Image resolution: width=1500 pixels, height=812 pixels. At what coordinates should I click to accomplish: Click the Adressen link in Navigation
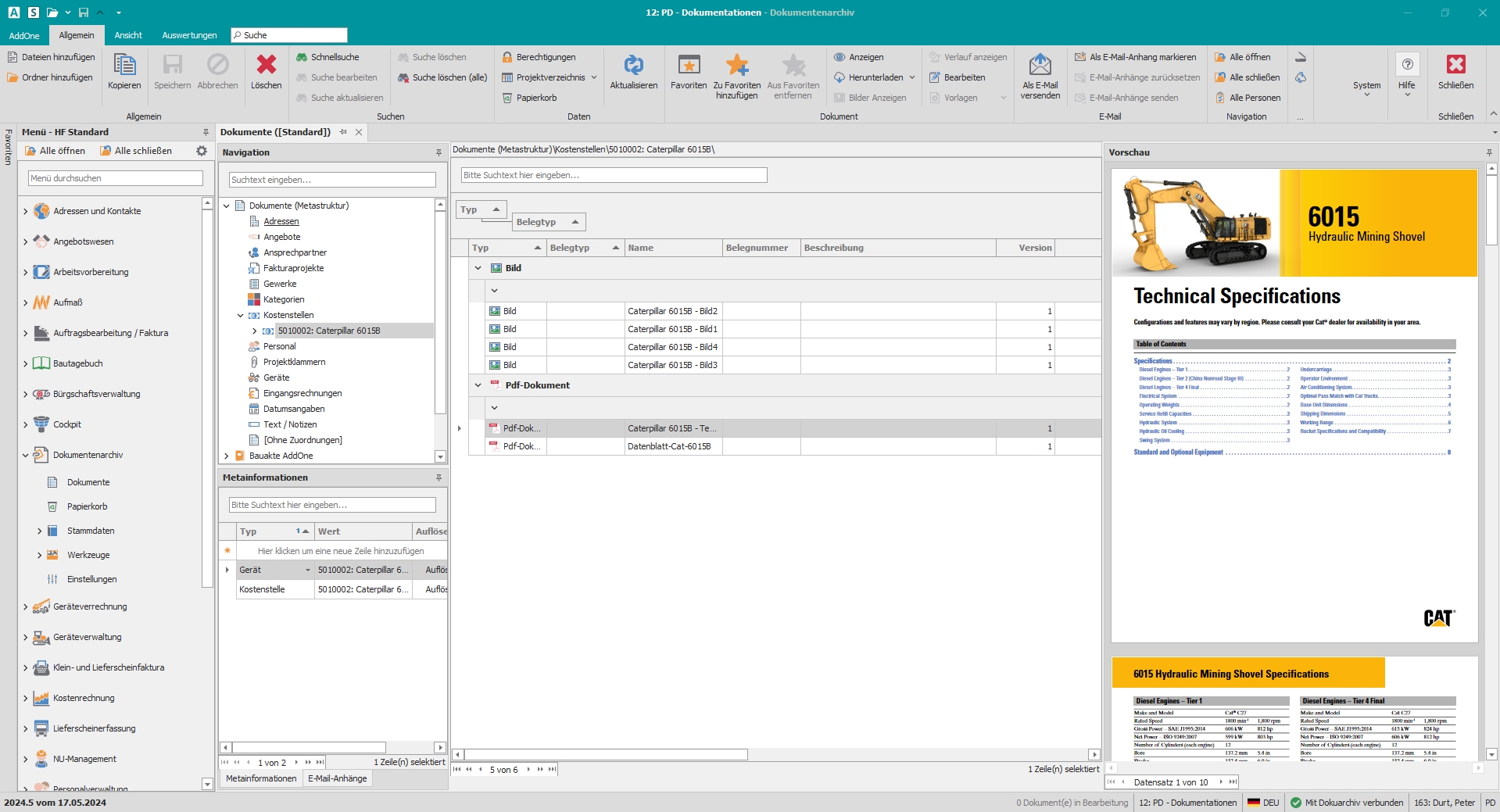click(x=281, y=221)
